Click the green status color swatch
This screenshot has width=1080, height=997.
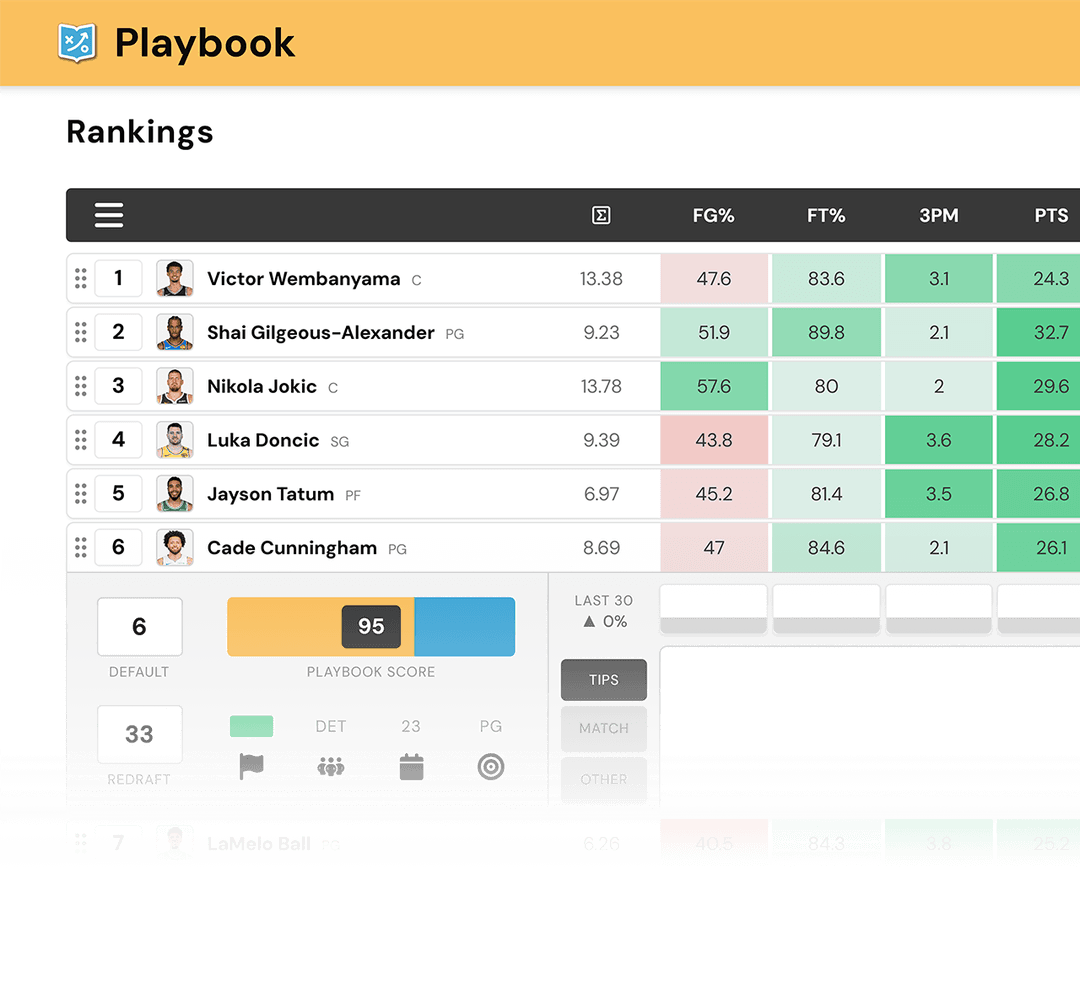[x=251, y=726]
